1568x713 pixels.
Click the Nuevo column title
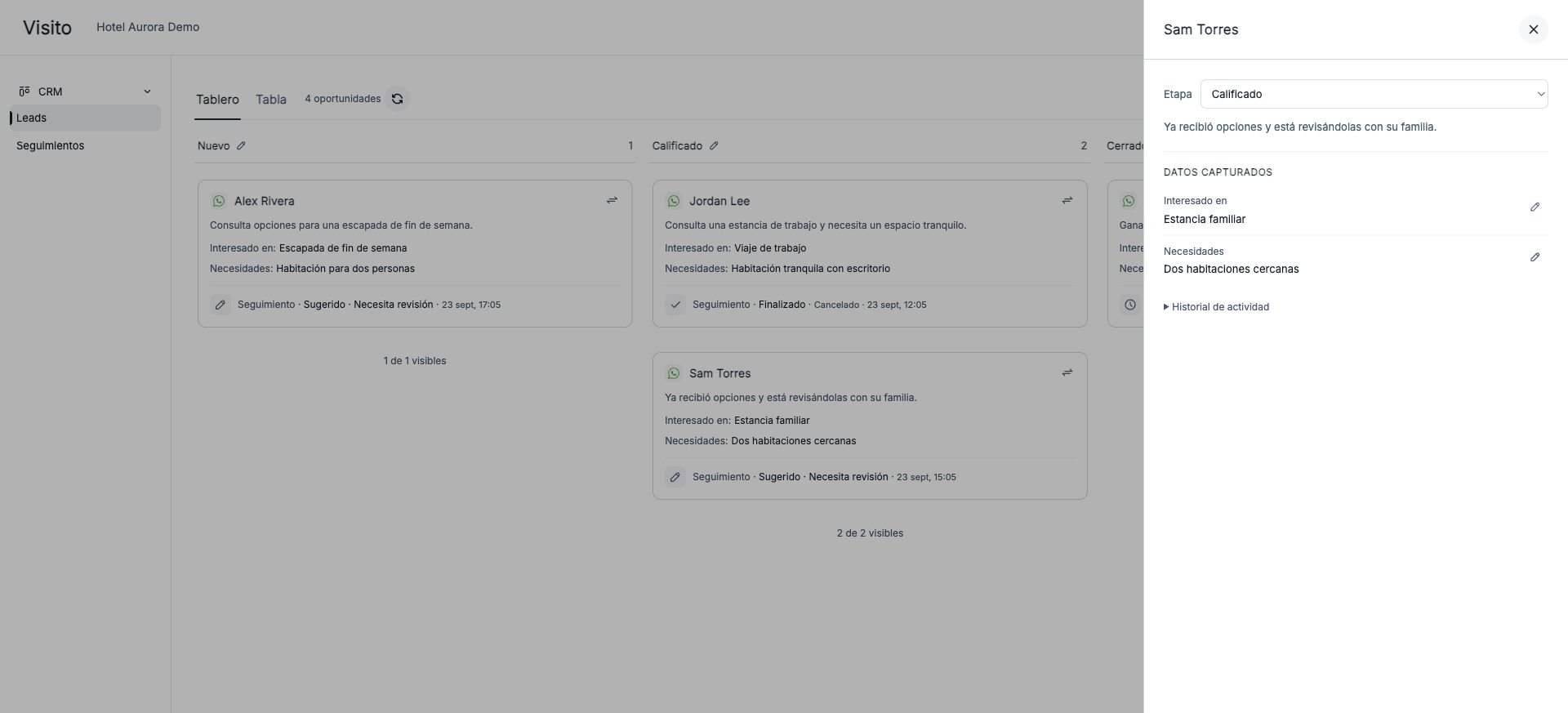click(214, 146)
